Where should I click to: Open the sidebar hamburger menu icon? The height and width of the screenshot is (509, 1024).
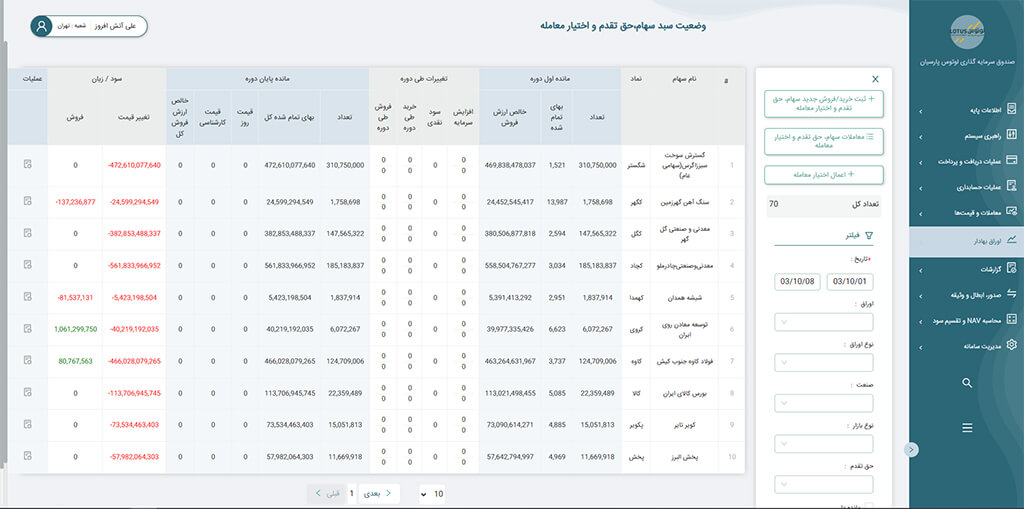tap(966, 428)
